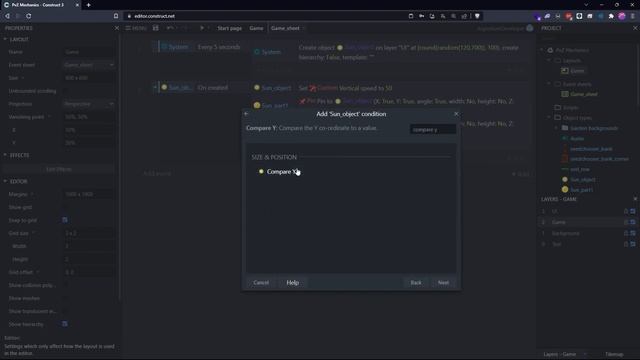Select seedchooser_bank object in Project tree
Image resolution: width=640 pixels, height=360 pixels.
point(587,149)
